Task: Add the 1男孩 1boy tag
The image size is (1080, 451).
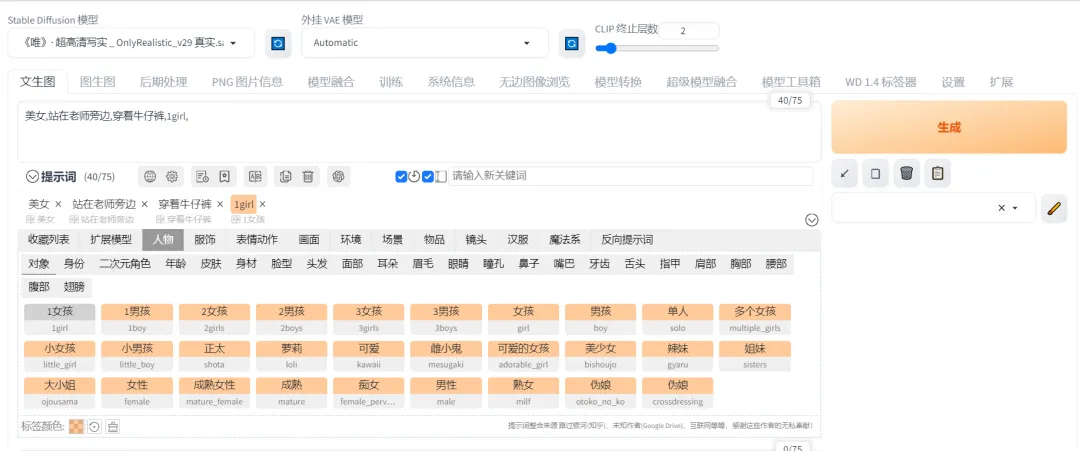Action: 137,319
